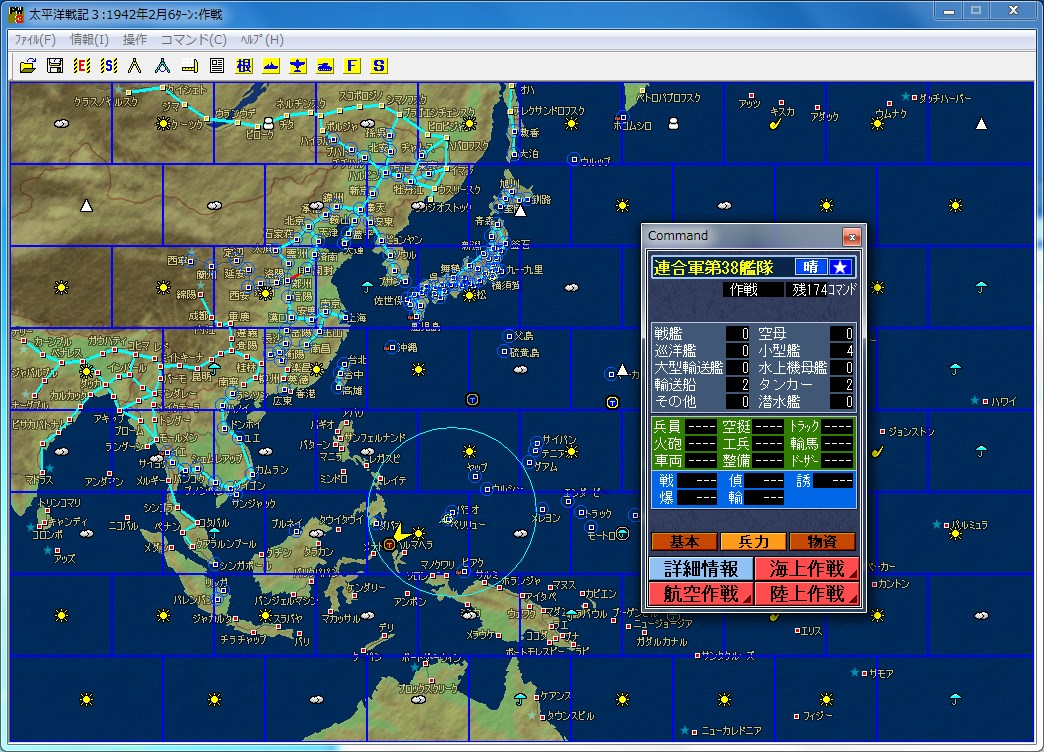Image resolution: width=1044 pixels, height=752 pixels.
Task: Switch to the 兵力 tab
Action: pyautogui.click(x=754, y=542)
